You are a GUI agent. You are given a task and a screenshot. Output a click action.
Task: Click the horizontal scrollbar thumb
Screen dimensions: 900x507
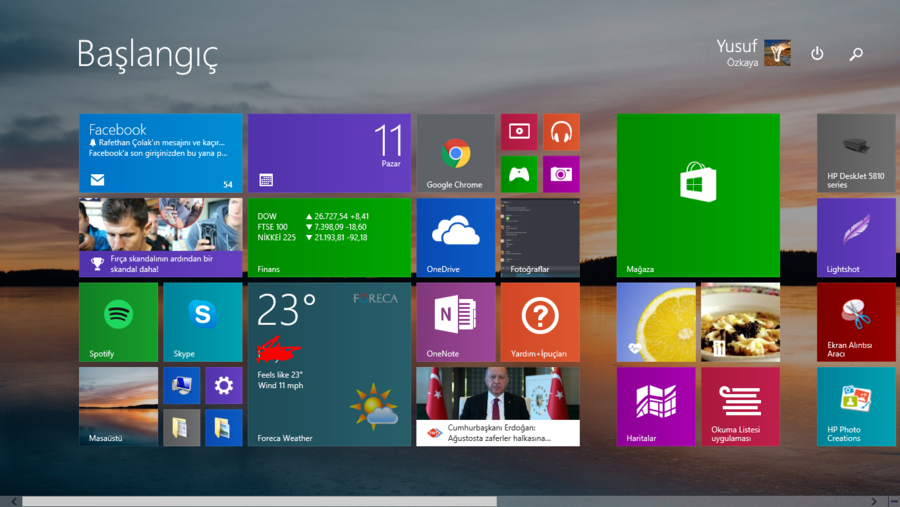pos(259,501)
